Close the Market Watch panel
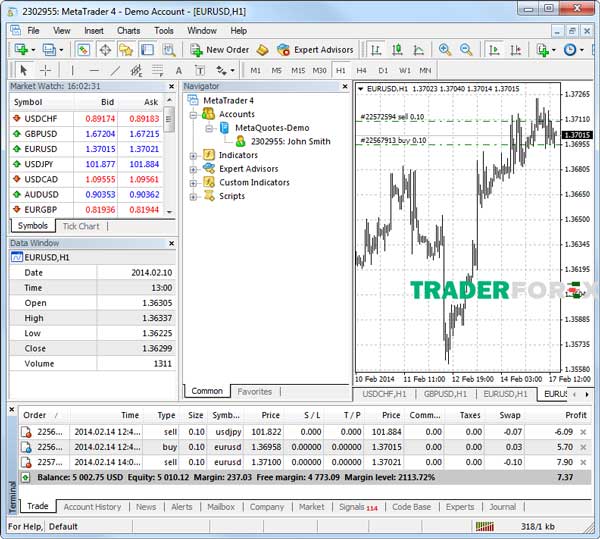 pyautogui.click(x=171, y=86)
